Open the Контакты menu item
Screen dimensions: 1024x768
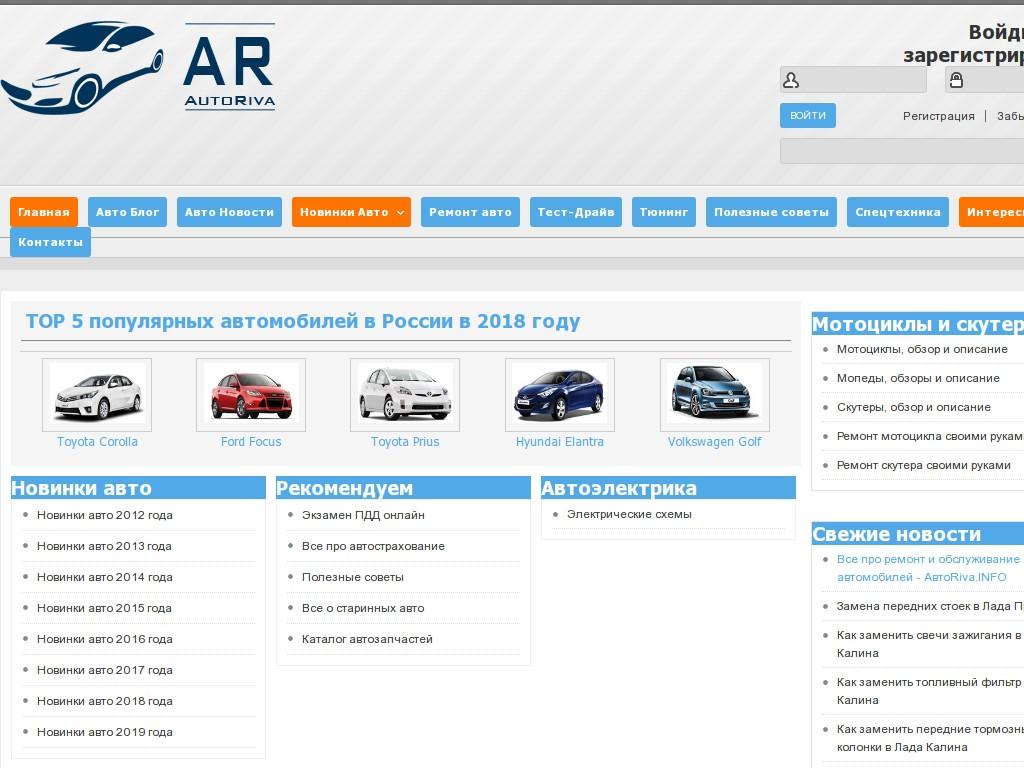tap(50, 242)
